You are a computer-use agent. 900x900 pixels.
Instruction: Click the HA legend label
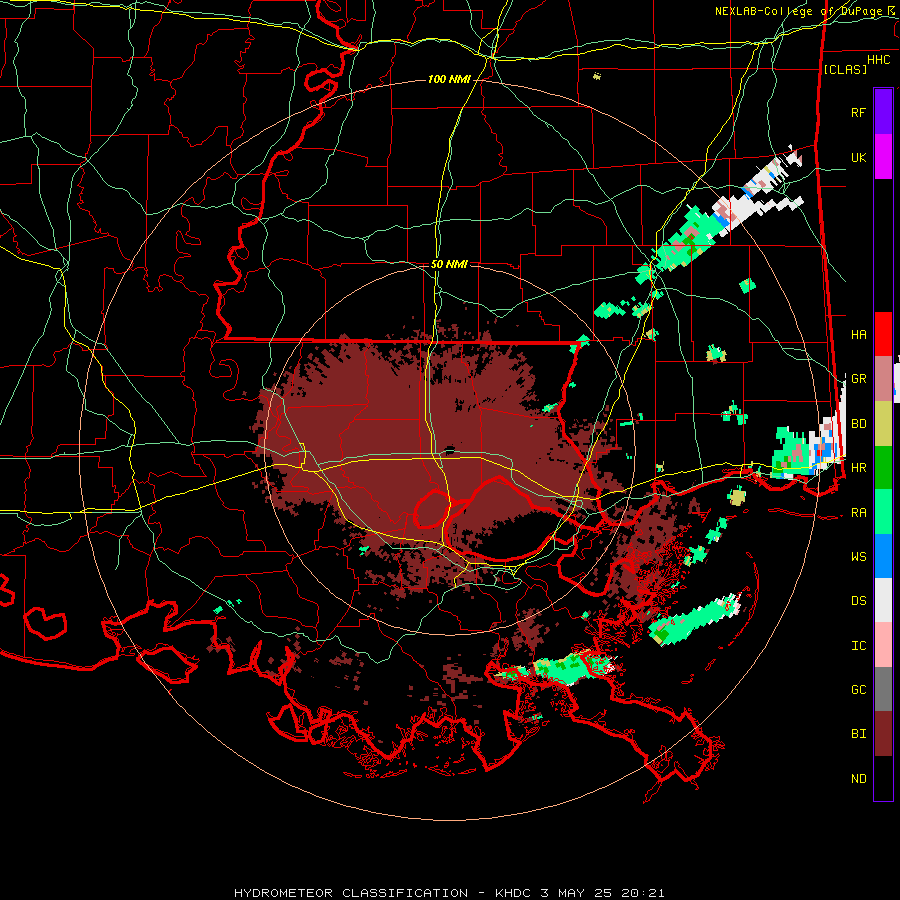pyautogui.click(x=858, y=335)
